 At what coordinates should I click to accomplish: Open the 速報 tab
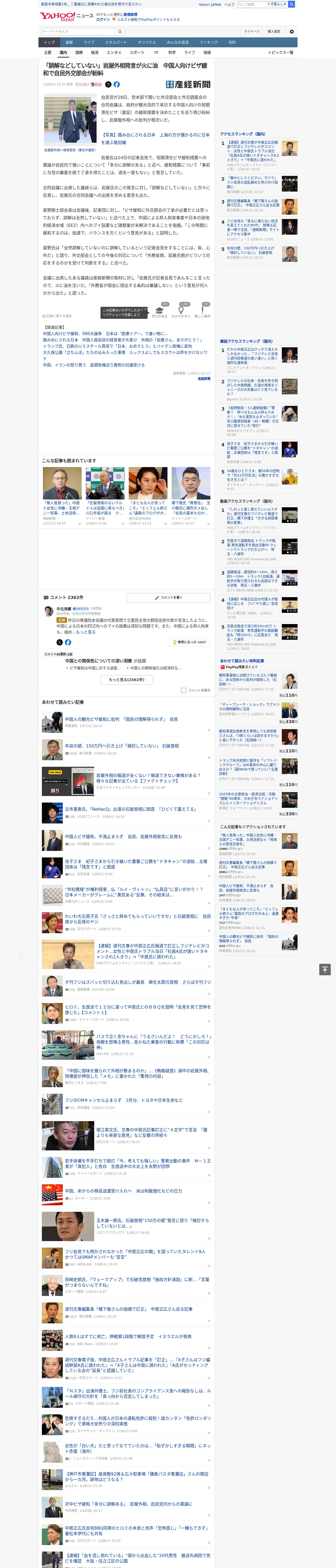tap(69, 42)
